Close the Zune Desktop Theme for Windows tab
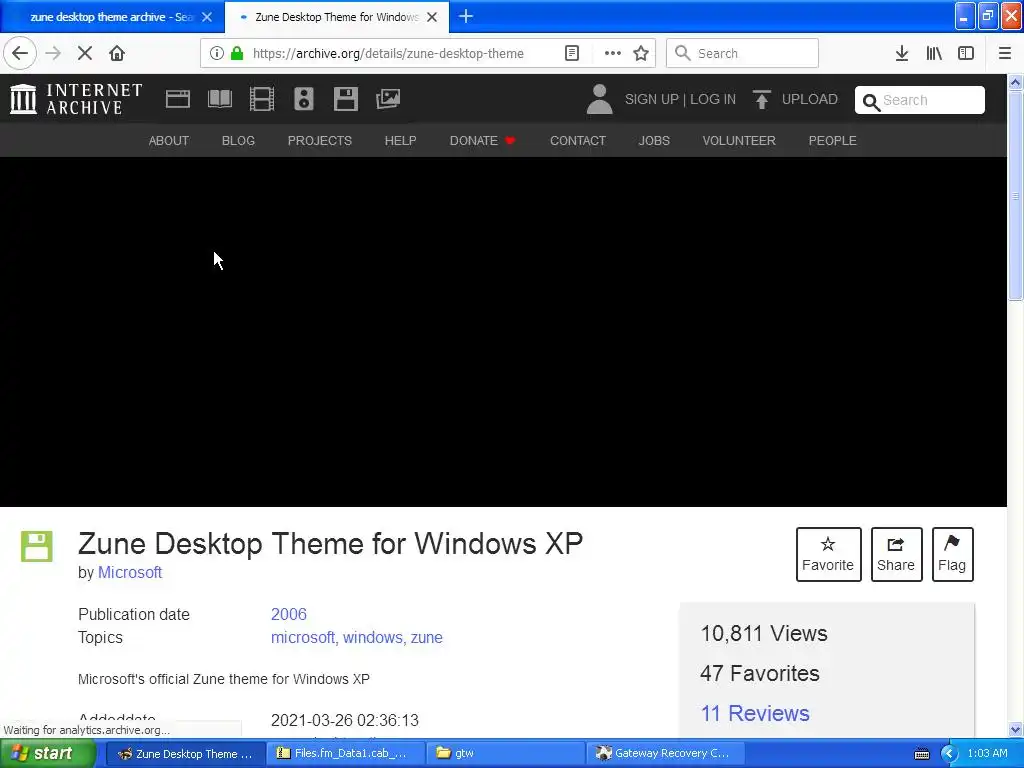The image size is (1024, 768). (x=432, y=17)
